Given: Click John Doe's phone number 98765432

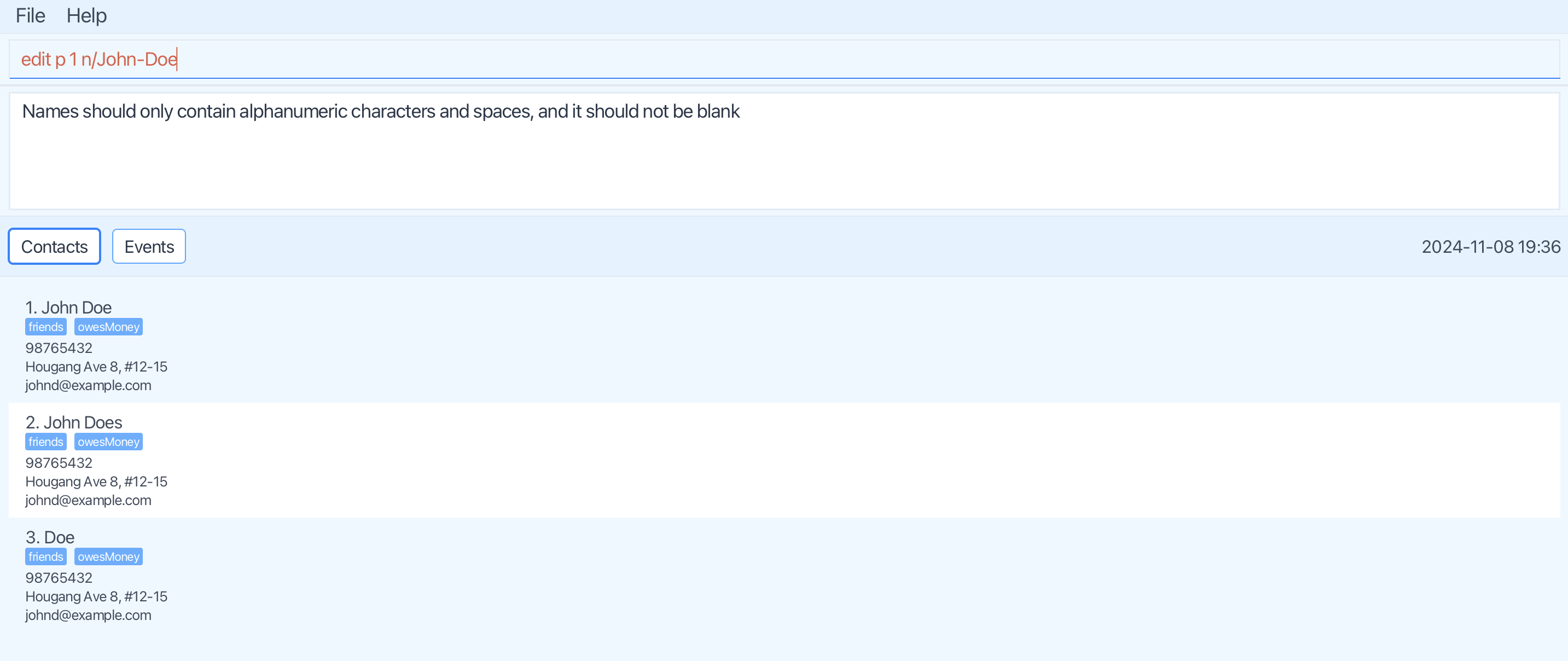Looking at the screenshot, I should (x=59, y=348).
